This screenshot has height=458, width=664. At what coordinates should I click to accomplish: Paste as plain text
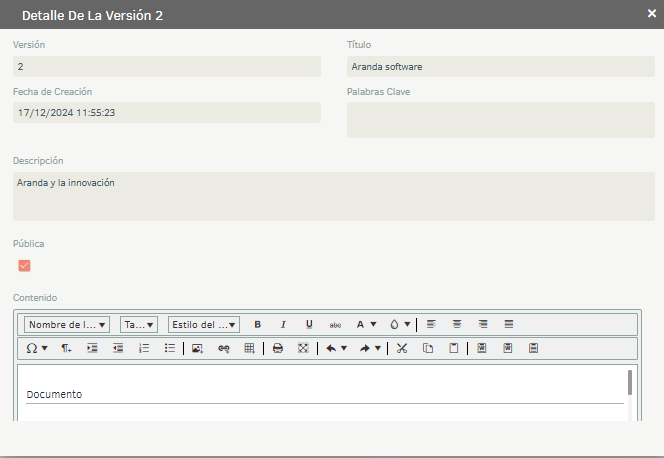click(534, 348)
